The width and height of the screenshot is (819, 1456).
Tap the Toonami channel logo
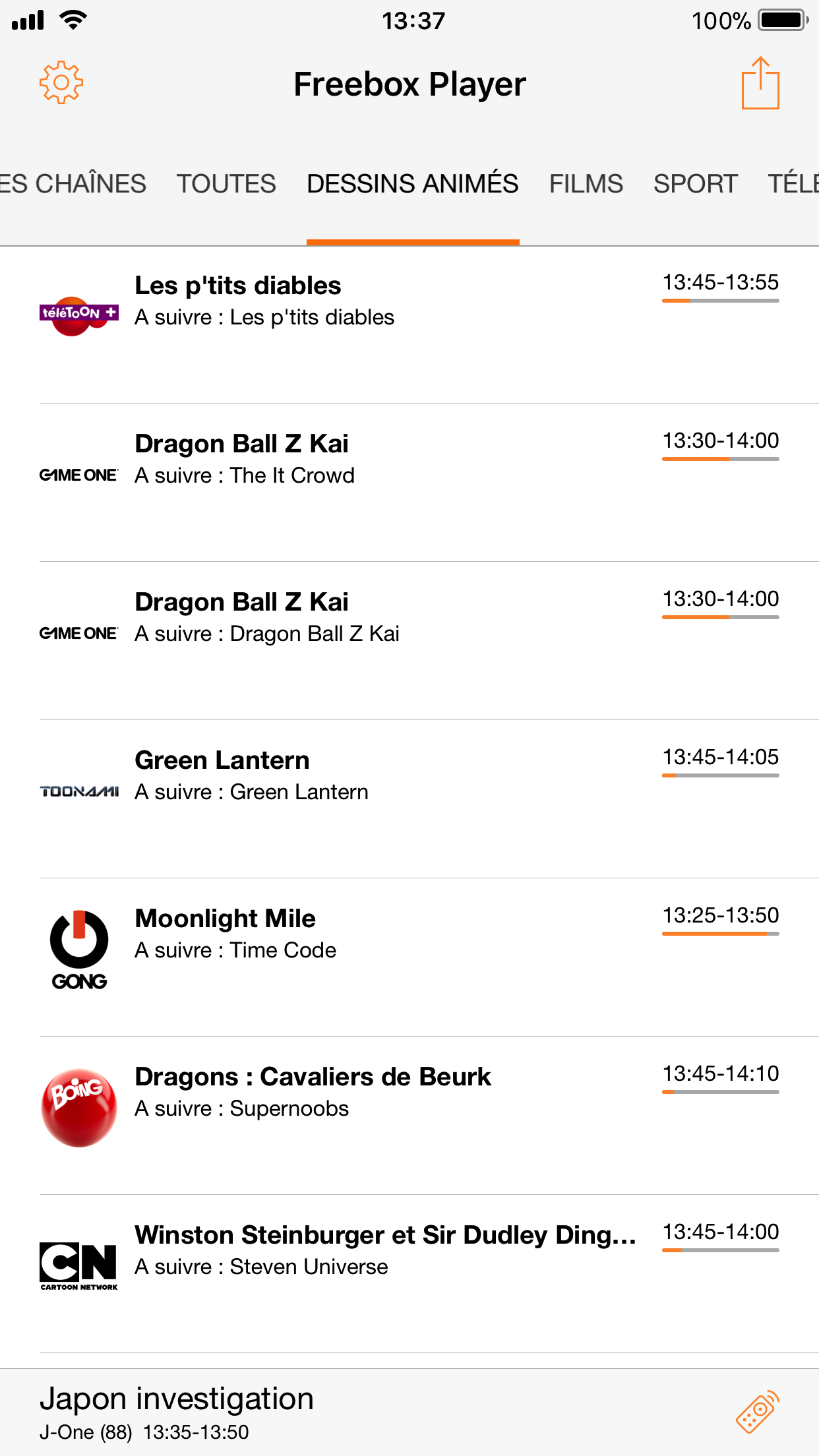pyautogui.click(x=79, y=791)
